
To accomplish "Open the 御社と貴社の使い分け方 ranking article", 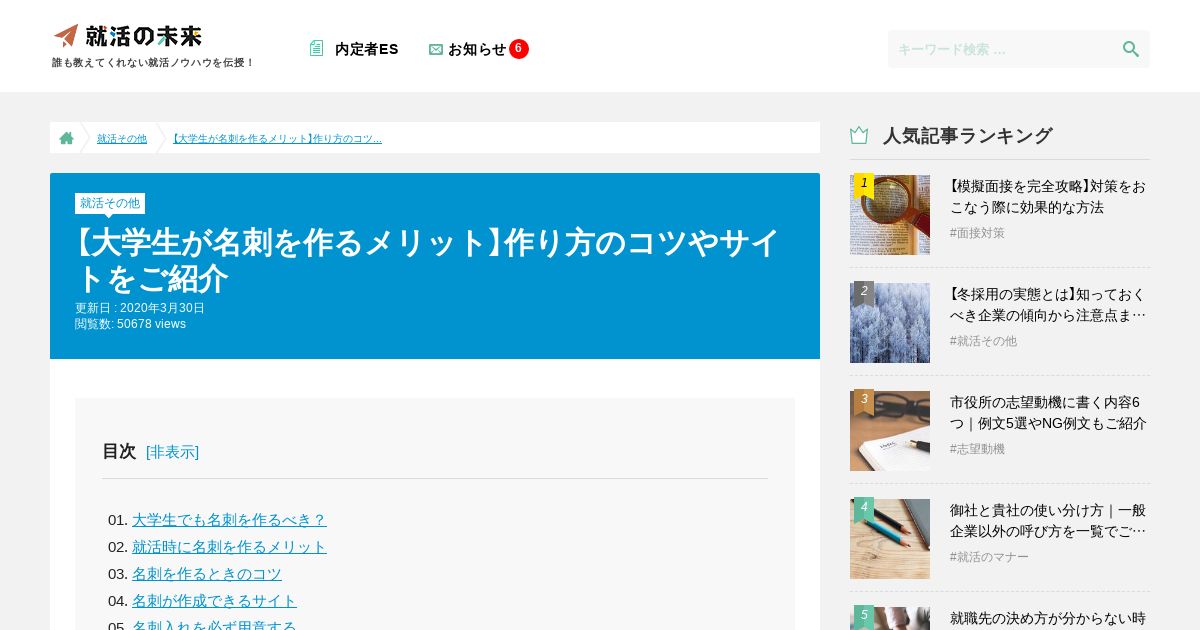I will click(x=1048, y=521).
